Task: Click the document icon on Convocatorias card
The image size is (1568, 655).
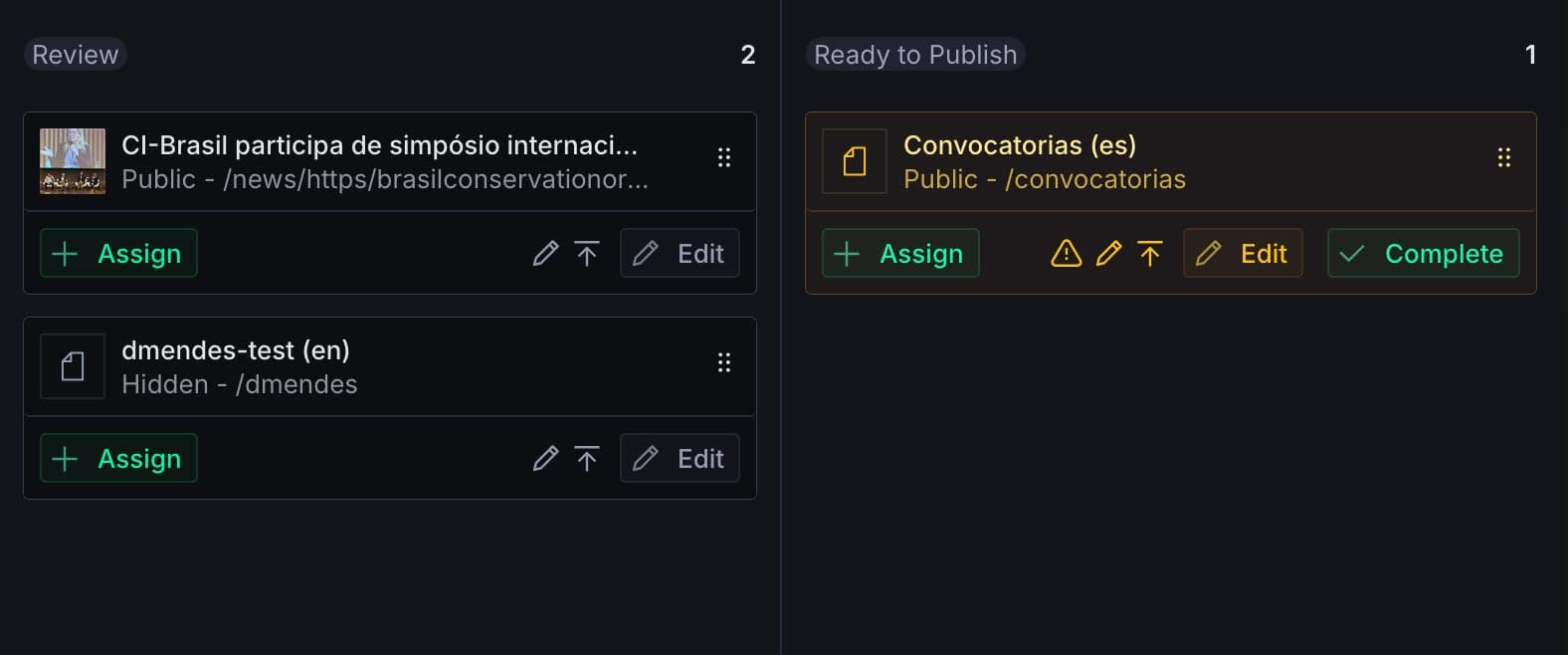Action: tap(854, 161)
